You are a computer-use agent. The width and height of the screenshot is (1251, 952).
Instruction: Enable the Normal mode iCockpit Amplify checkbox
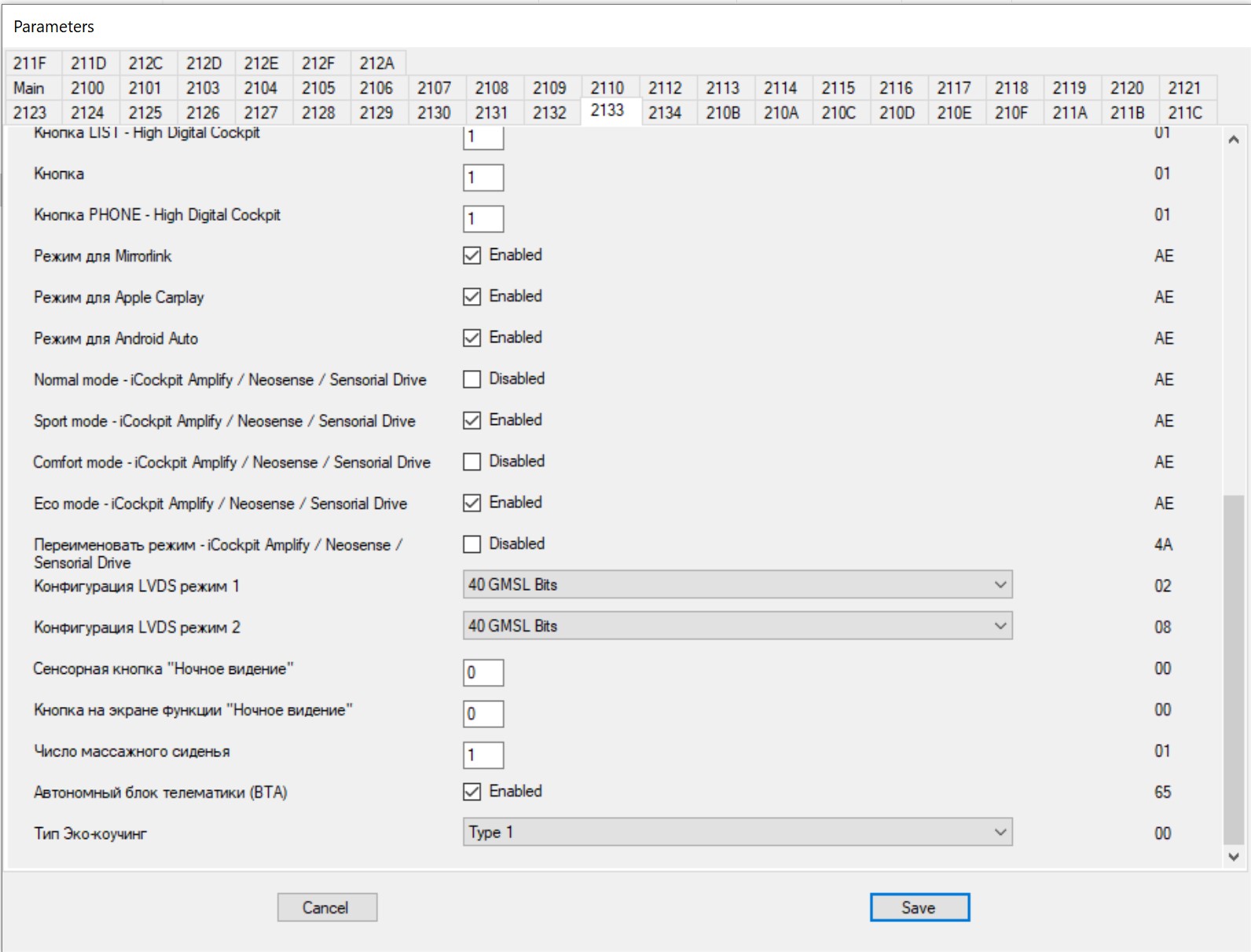coord(471,379)
